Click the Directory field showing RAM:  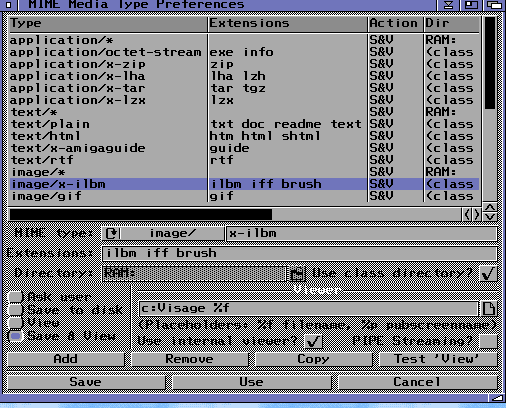click(194, 274)
